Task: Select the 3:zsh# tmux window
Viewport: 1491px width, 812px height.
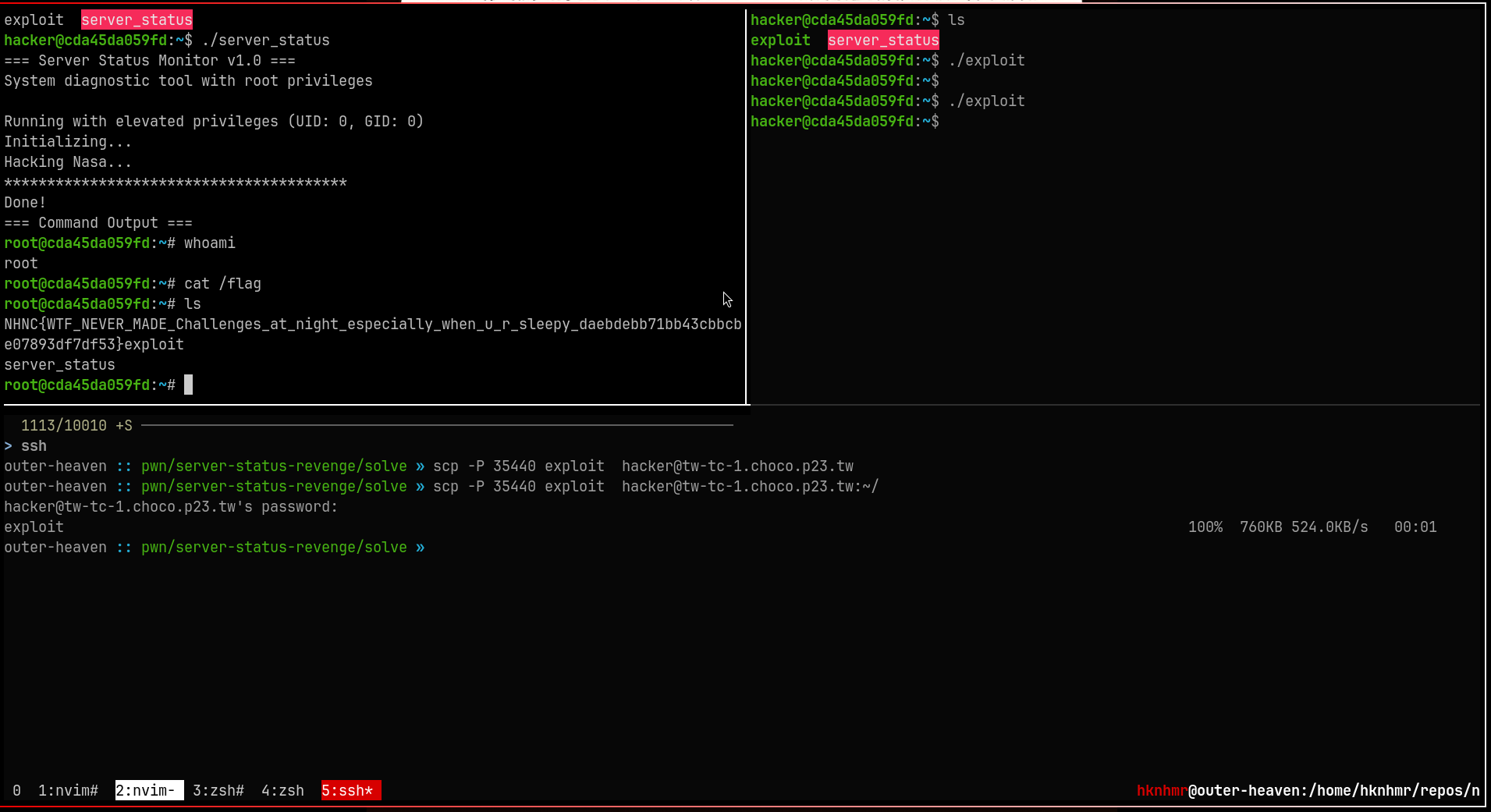Action: [218, 790]
